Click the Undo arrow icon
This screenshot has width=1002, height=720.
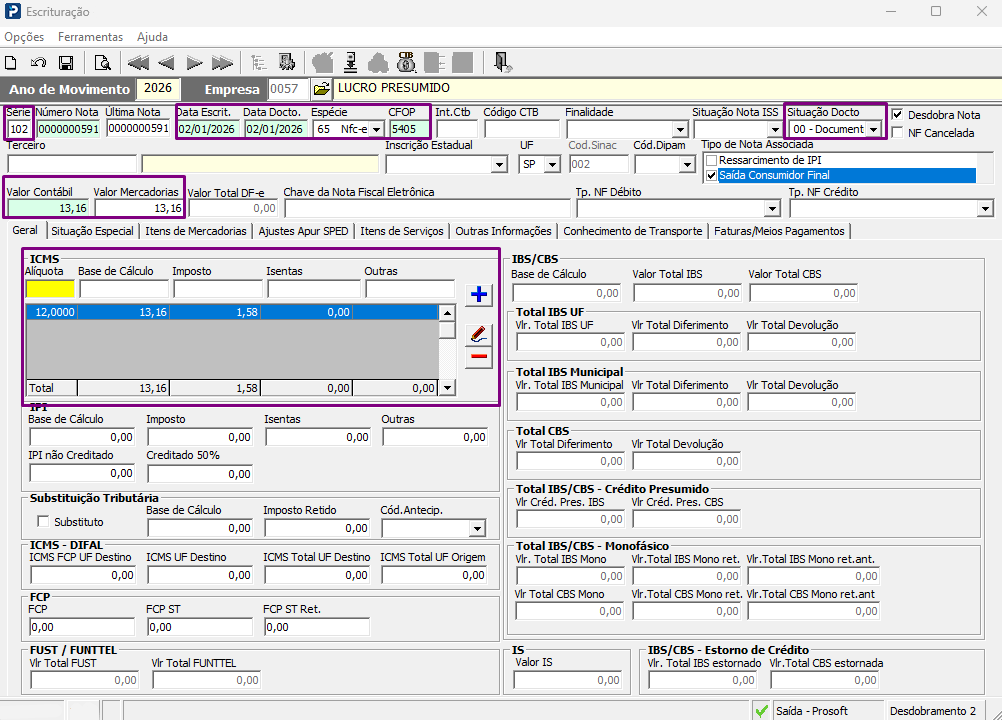point(38,63)
